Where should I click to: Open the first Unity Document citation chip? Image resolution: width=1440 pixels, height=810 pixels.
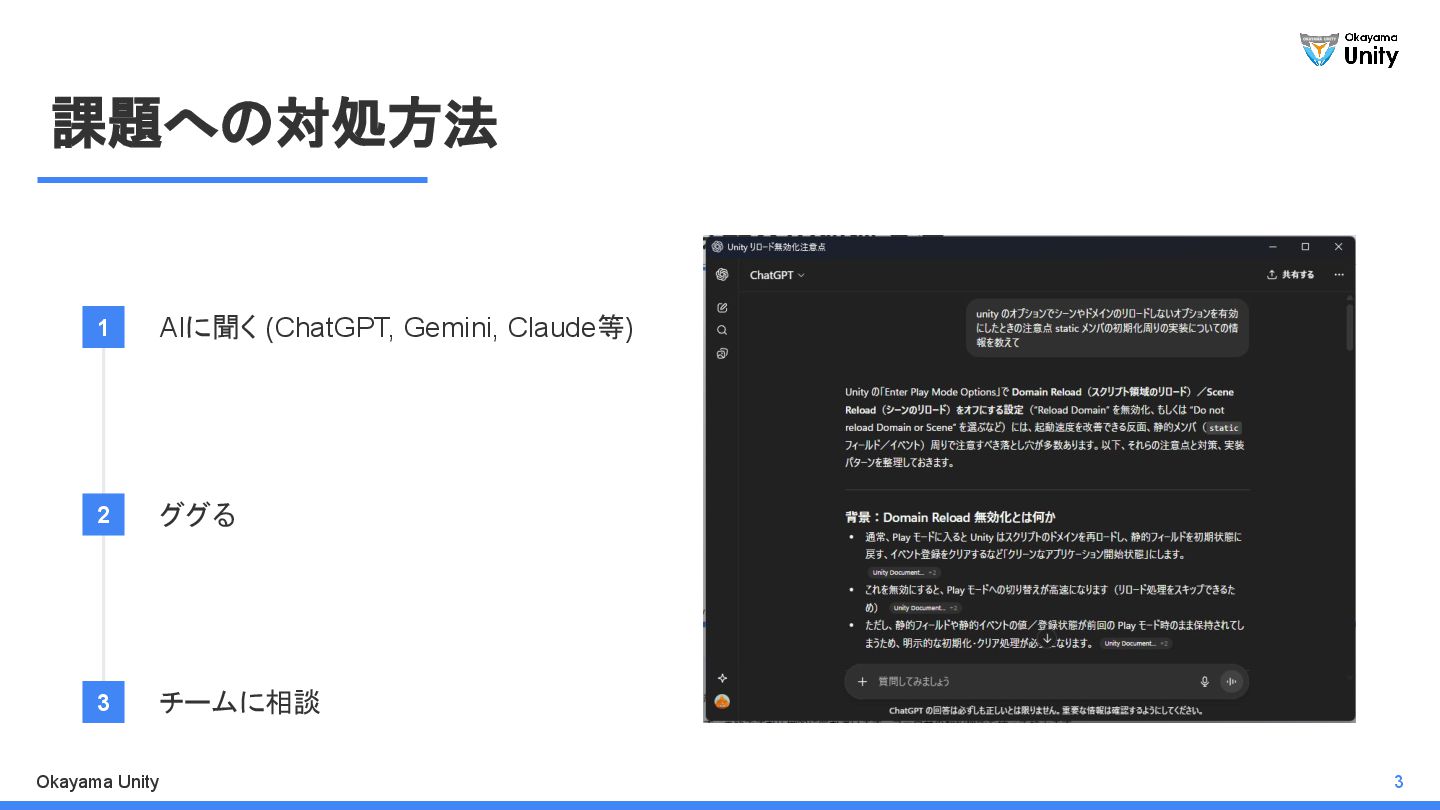[904, 572]
